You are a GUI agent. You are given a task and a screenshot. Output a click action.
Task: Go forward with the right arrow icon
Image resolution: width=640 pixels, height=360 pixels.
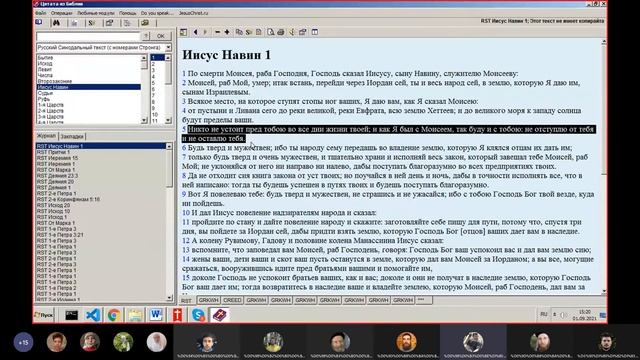tap(205, 32)
